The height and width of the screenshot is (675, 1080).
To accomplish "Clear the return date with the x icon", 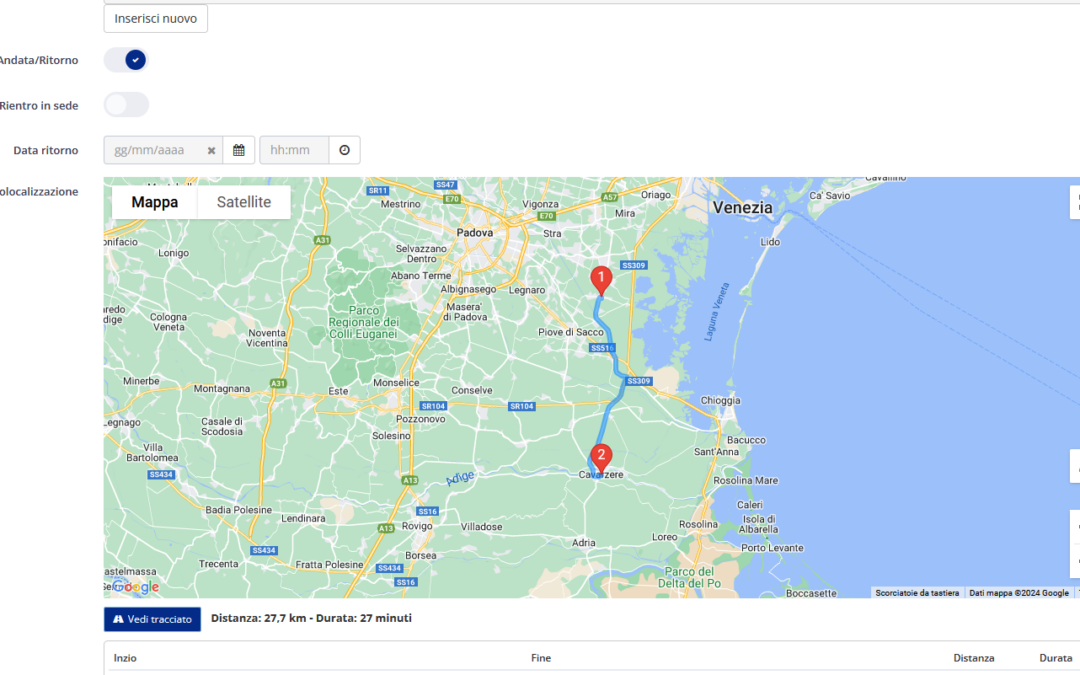I will (211, 150).
